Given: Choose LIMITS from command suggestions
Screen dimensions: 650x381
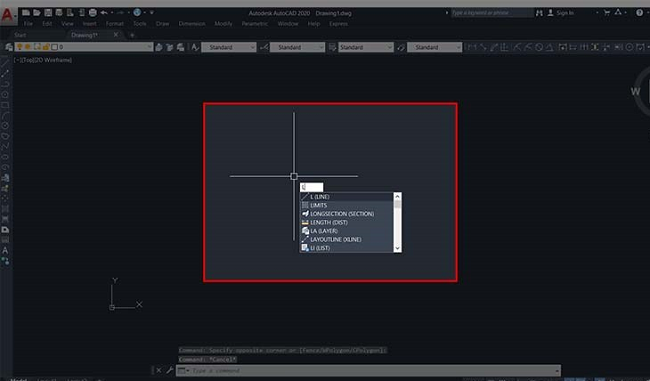Looking at the screenshot, I should 347,205.
